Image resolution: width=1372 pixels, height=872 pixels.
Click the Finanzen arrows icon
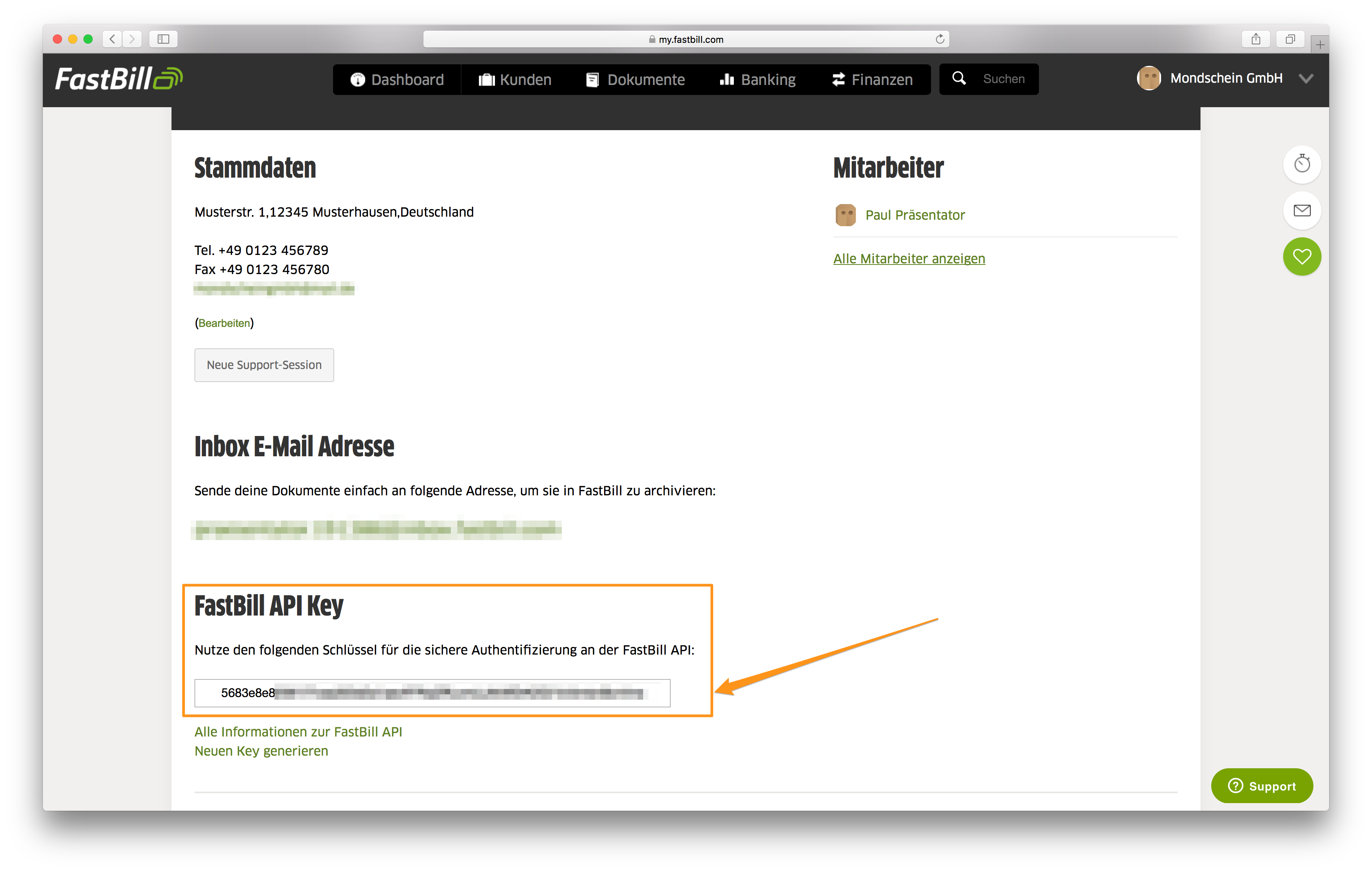click(838, 79)
